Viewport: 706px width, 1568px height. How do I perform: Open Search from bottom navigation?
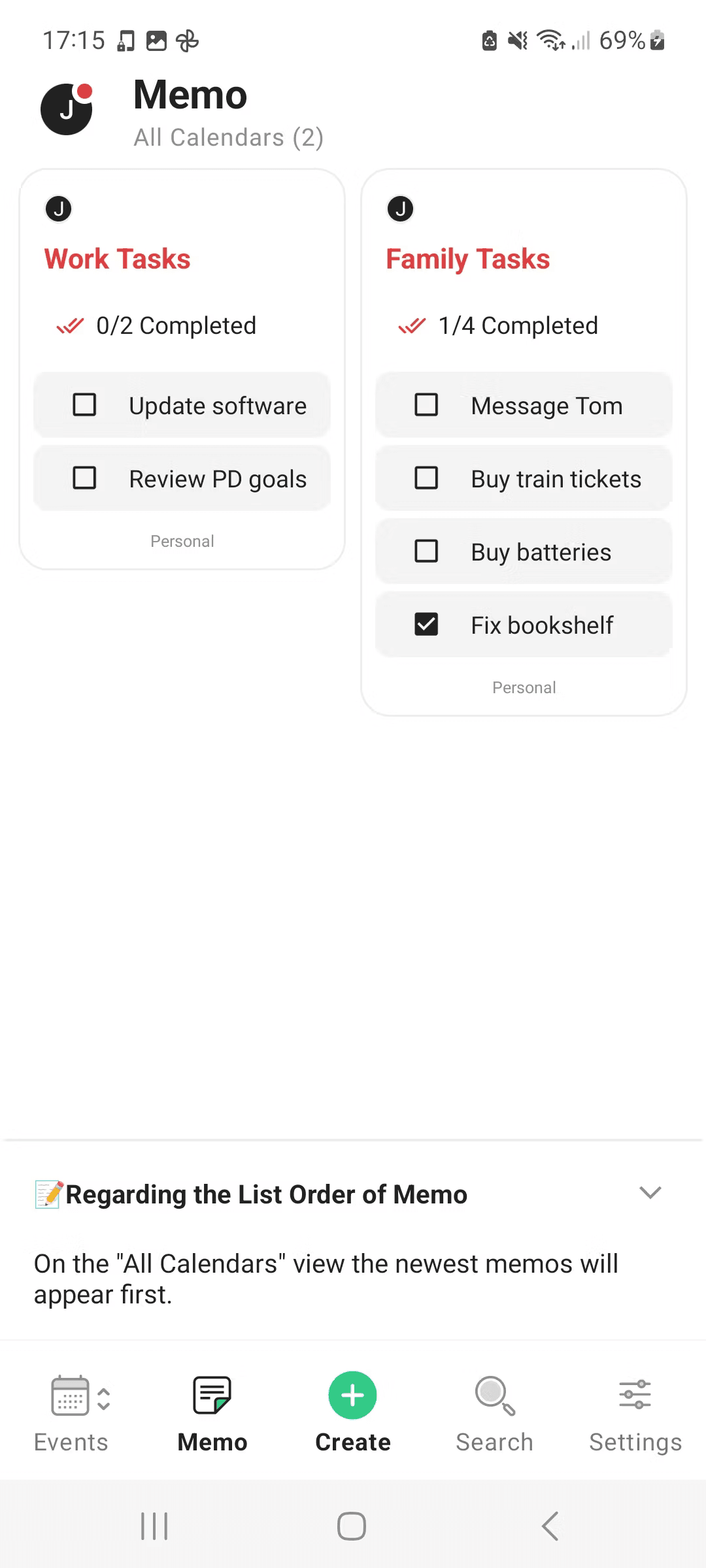click(494, 1395)
